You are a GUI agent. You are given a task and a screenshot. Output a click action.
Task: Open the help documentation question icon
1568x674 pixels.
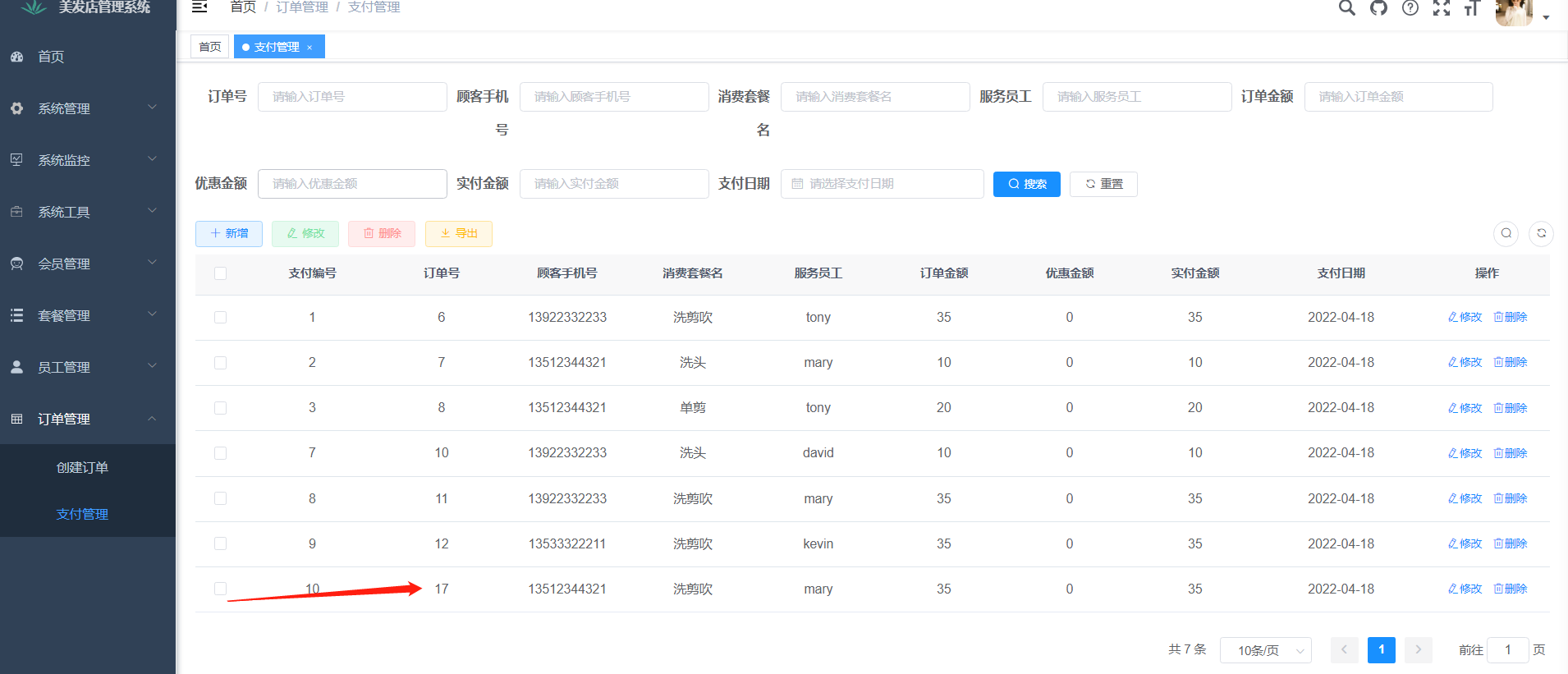(x=1410, y=7)
